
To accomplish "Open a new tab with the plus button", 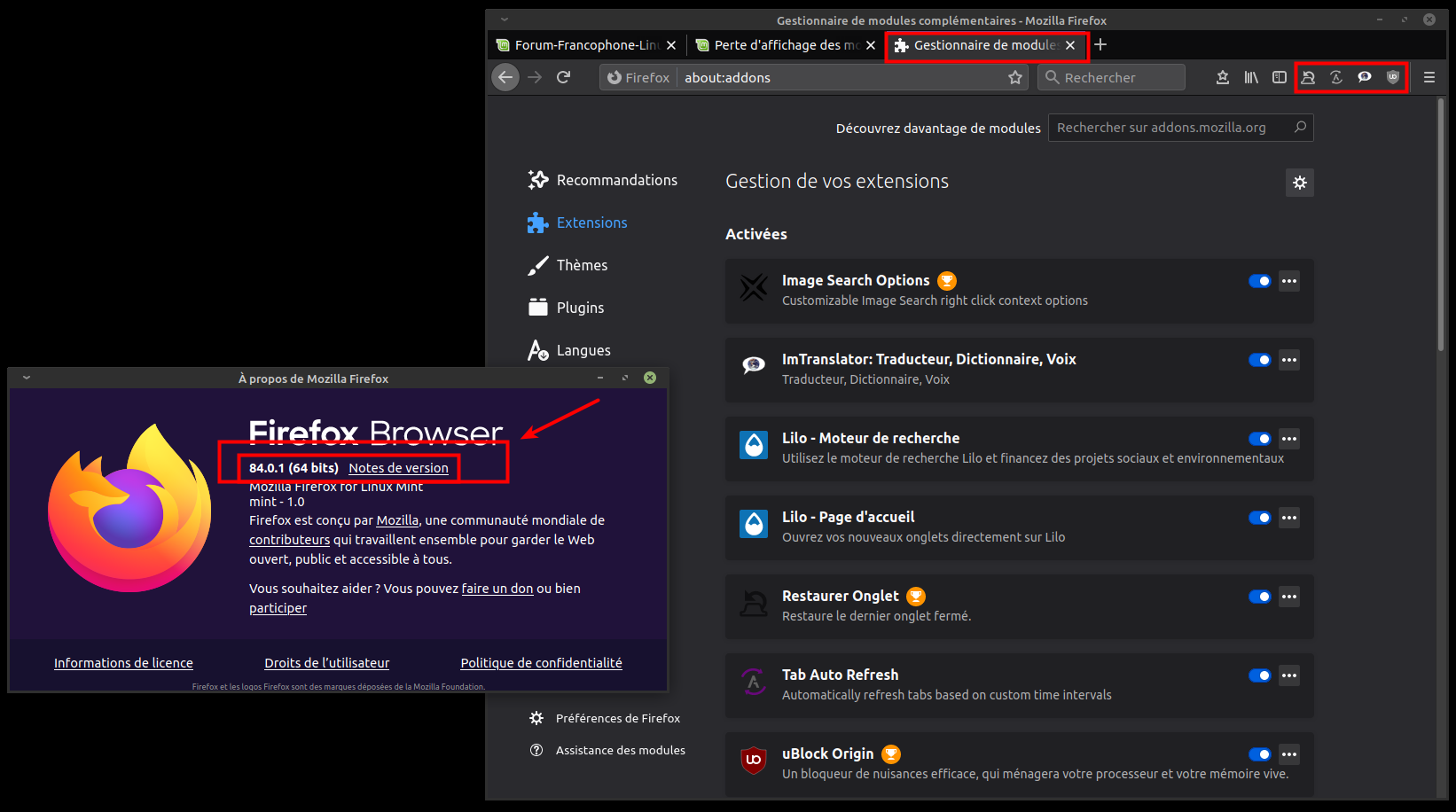I will [x=1100, y=44].
